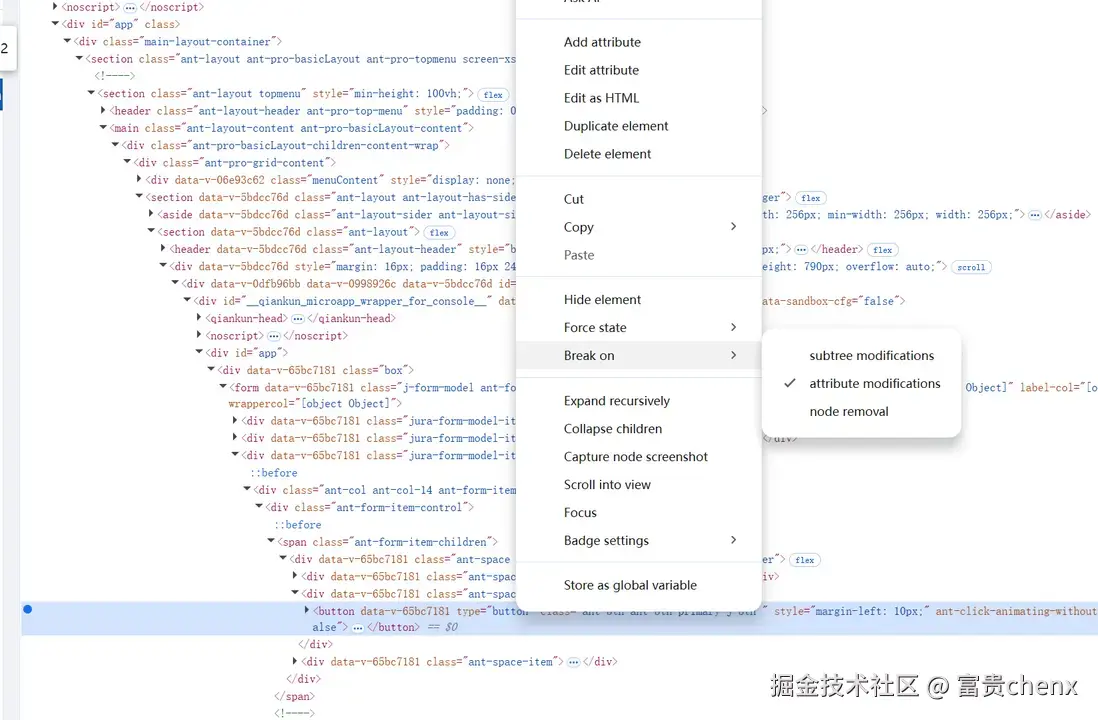The image size is (1098, 720).
Task: Choose Delete element menu entry
Action: [639, 154]
